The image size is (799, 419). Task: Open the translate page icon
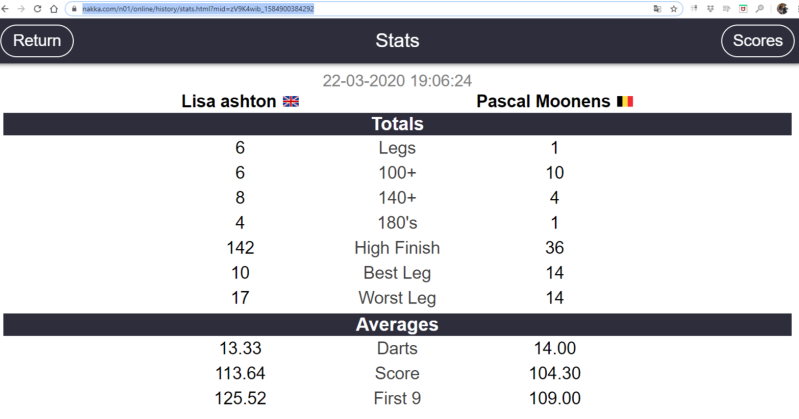(x=657, y=8)
